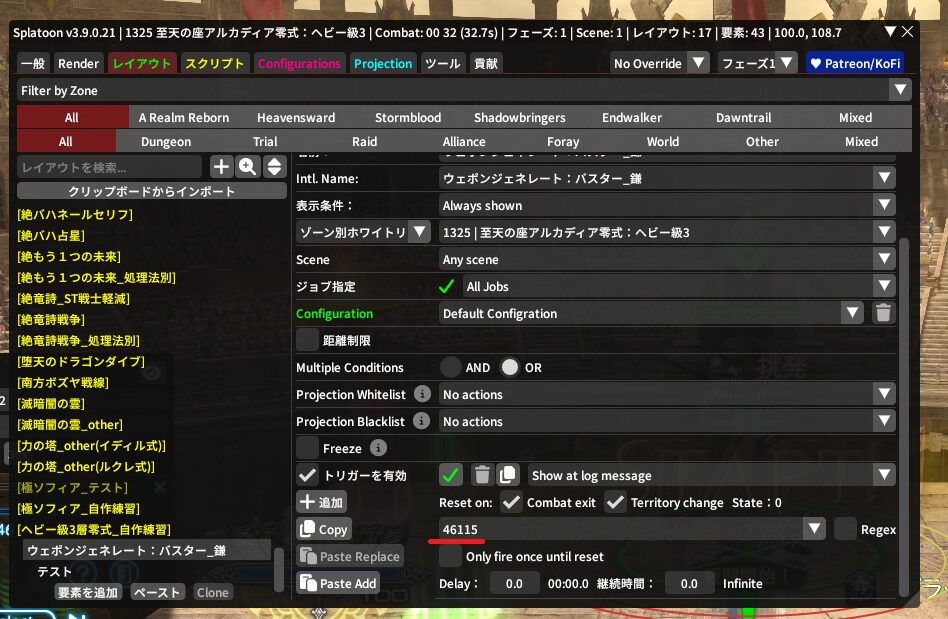Click the trash icon in the trigger row

481,475
